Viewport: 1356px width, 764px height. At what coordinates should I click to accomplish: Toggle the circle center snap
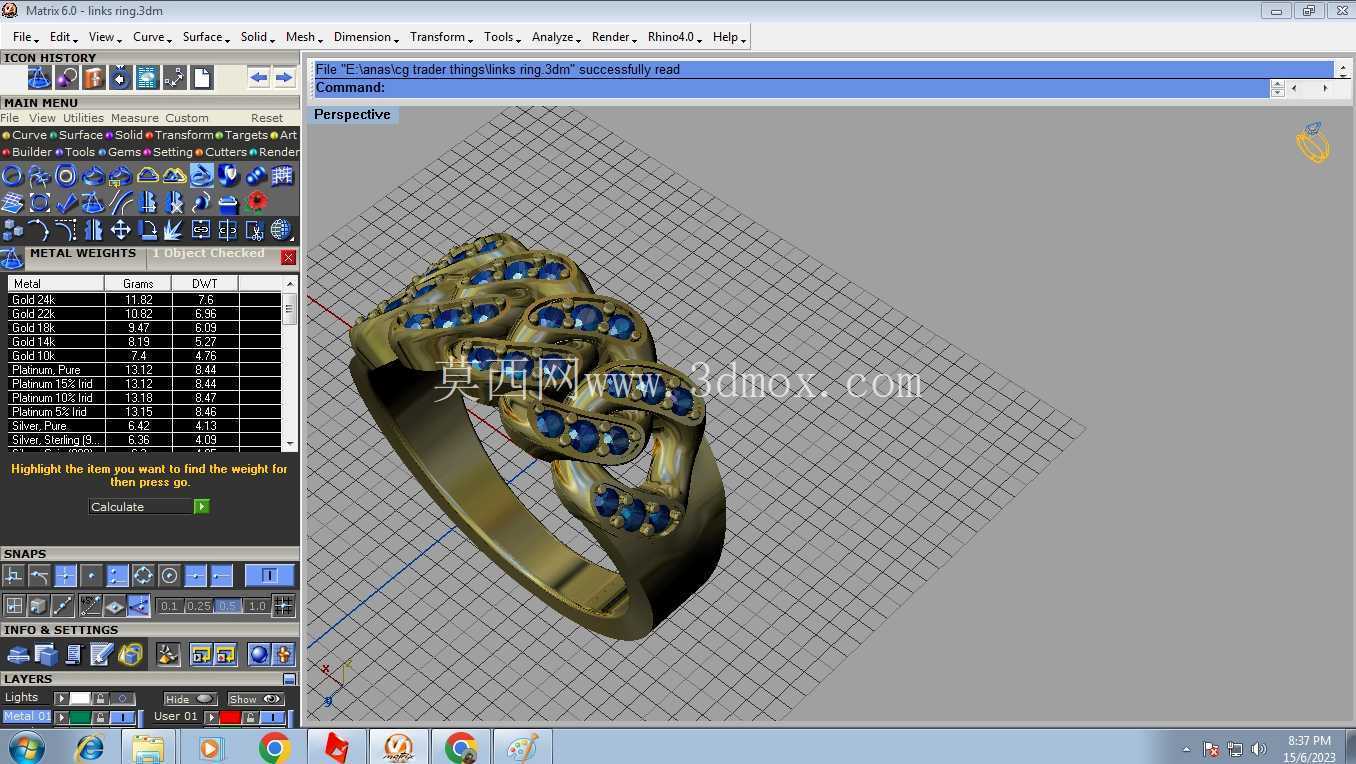point(169,575)
